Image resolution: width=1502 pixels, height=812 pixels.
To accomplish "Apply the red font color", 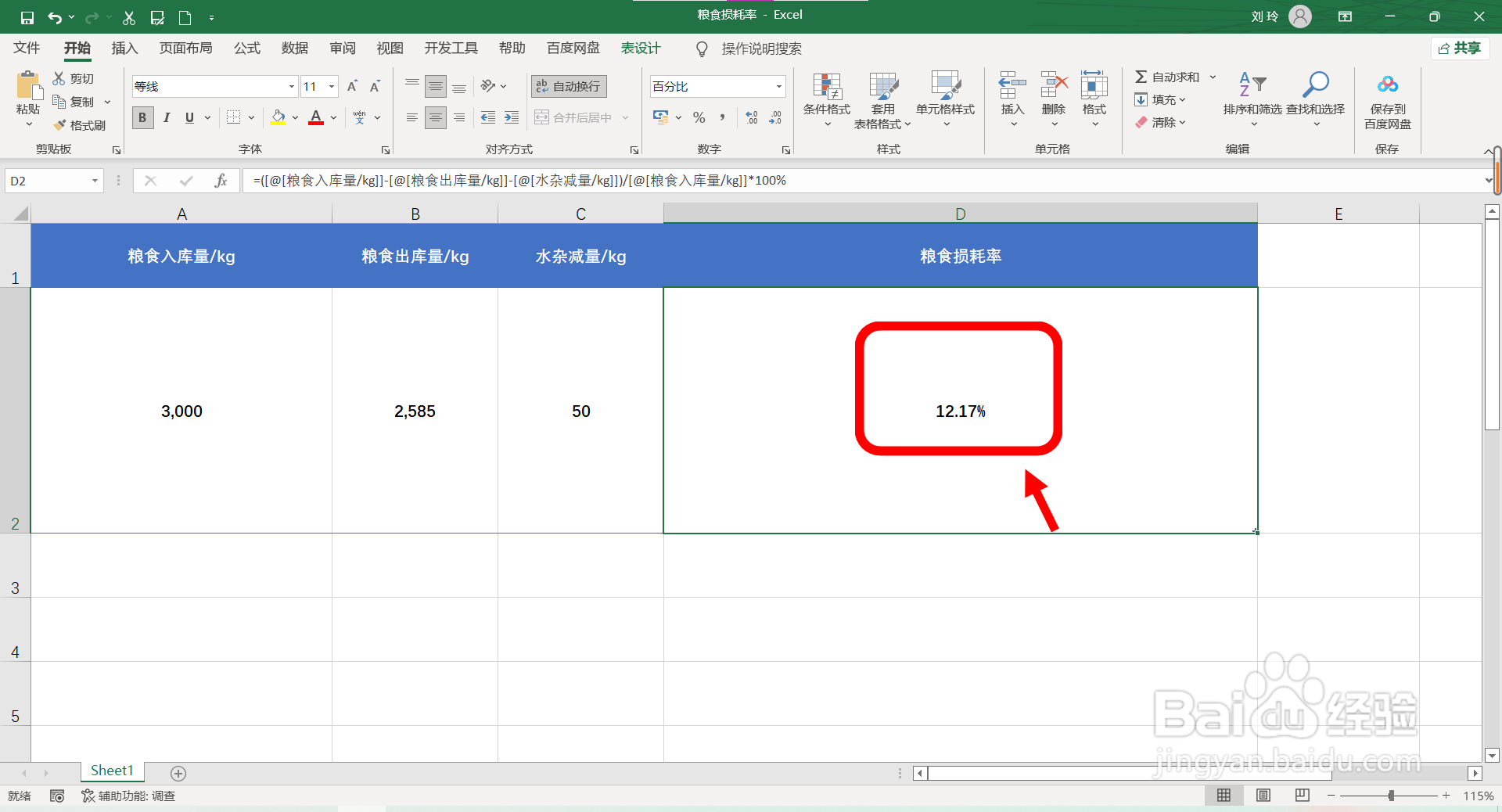I will point(316,117).
